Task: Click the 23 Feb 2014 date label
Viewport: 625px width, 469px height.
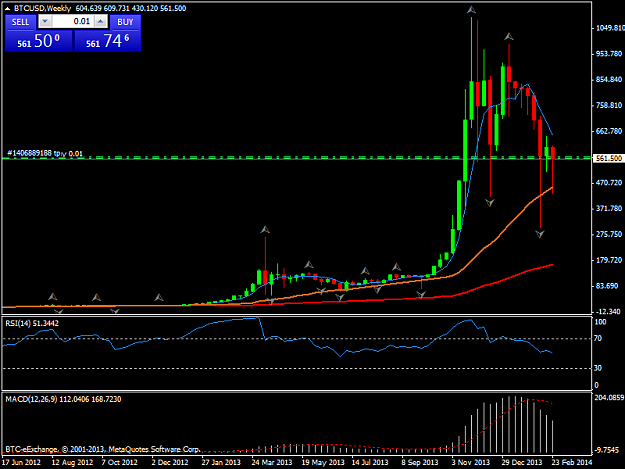Action: point(572,462)
